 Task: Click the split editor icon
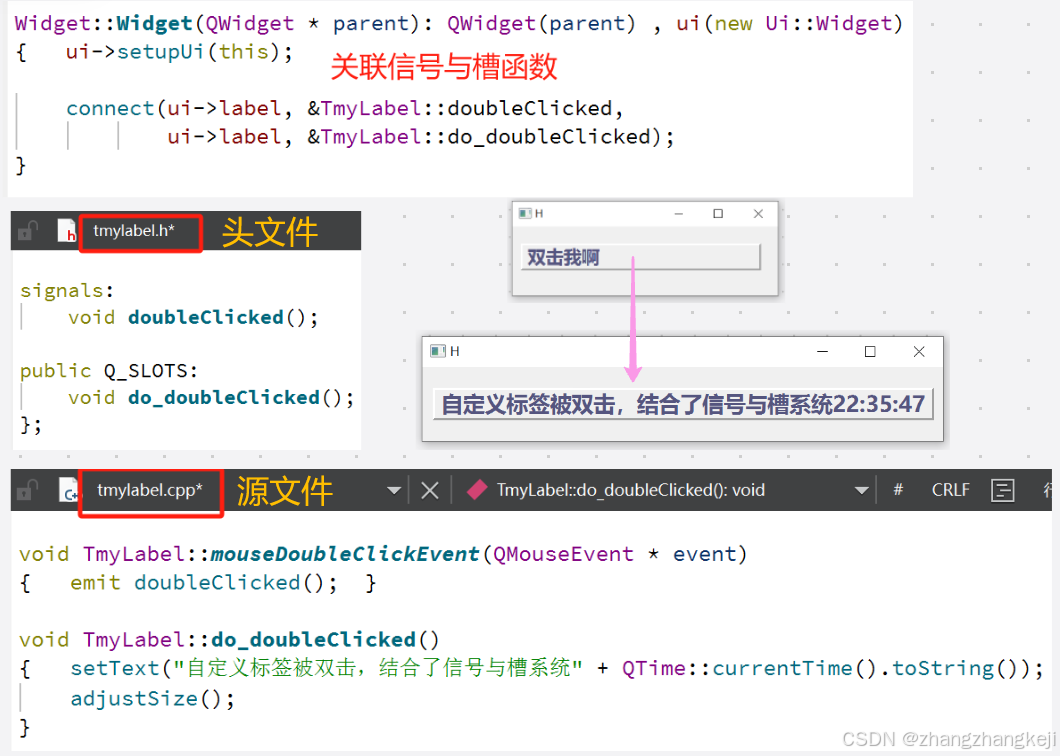pos(1003,490)
